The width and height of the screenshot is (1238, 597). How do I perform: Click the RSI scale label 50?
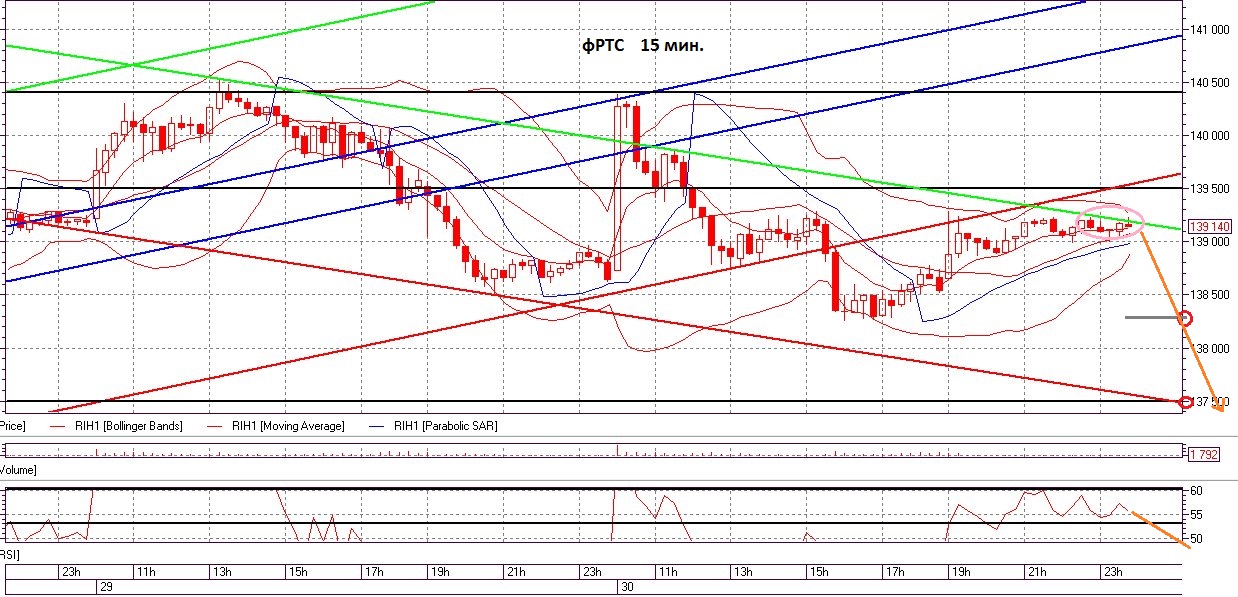1194,539
